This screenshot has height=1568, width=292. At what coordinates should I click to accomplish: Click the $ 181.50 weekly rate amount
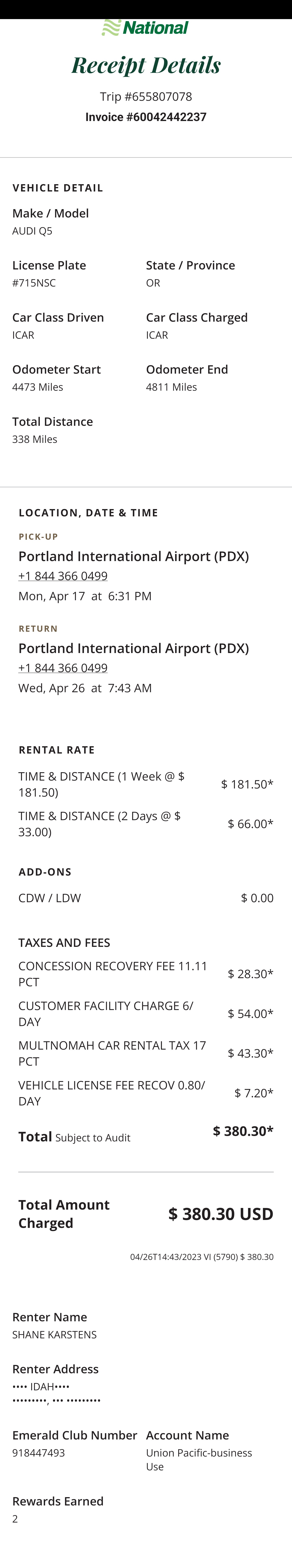[x=246, y=784]
